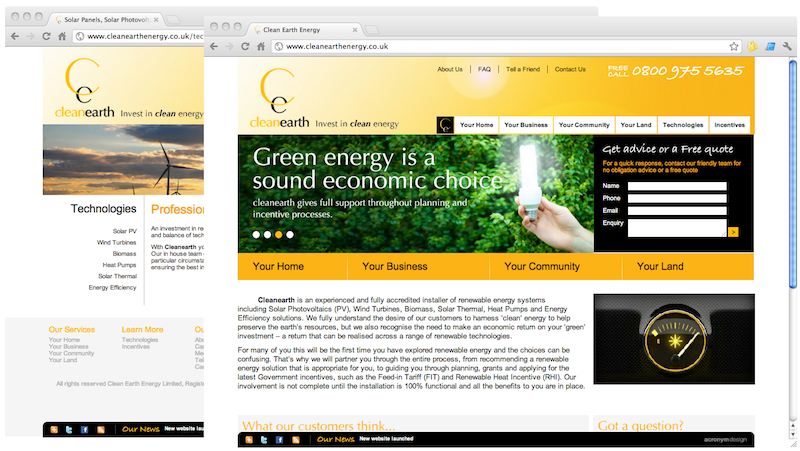Viewport: 800px width, 451px height.
Task: Submit the quote form with the orange arrow button
Action: point(733,232)
